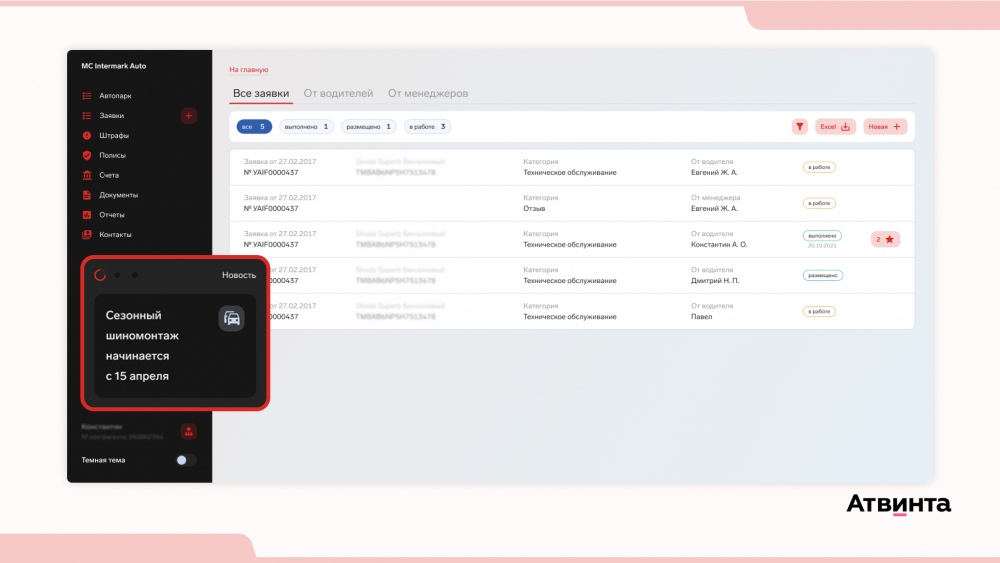Click От менеджера label in second row
The width and height of the screenshot is (1000, 563).
pos(716,198)
